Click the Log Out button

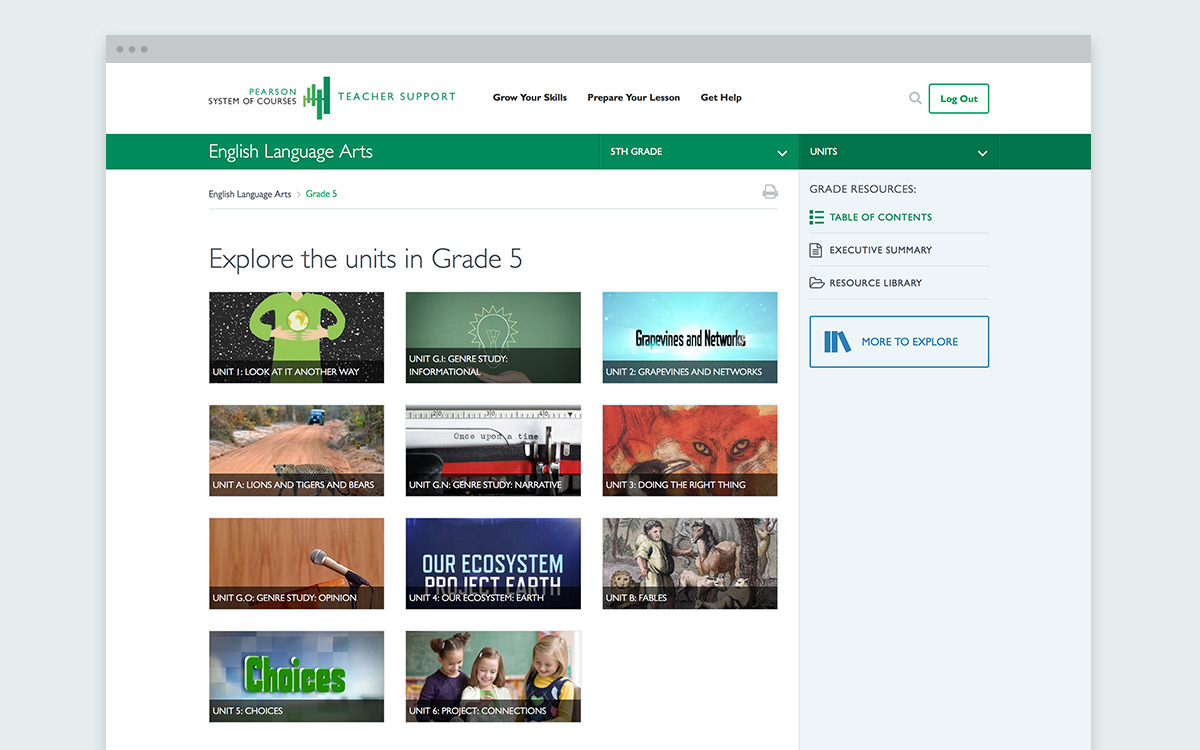click(958, 99)
